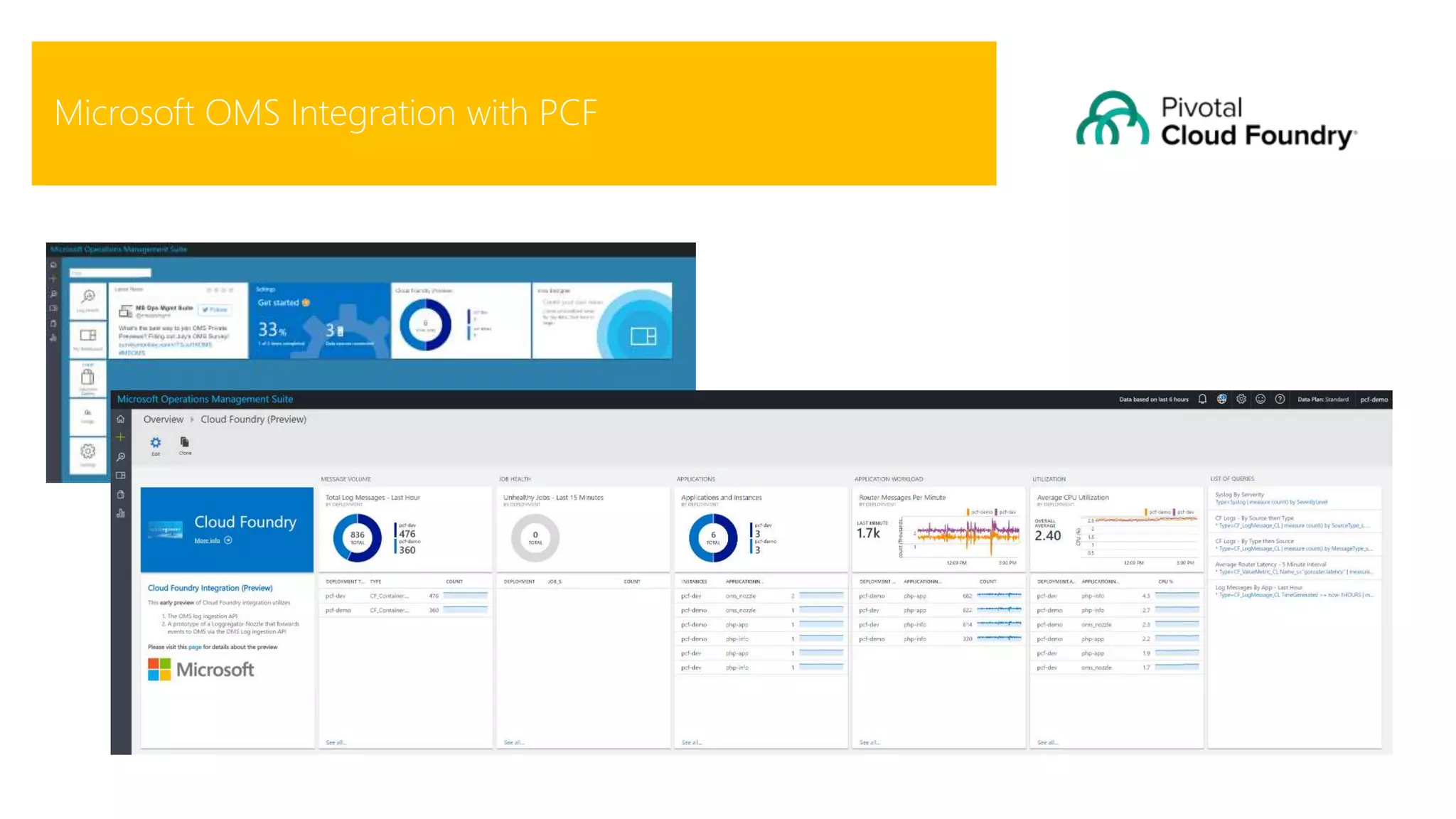This screenshot has height=819, width=1456.
Task: Click the page link in preview description
Action: 195,648
